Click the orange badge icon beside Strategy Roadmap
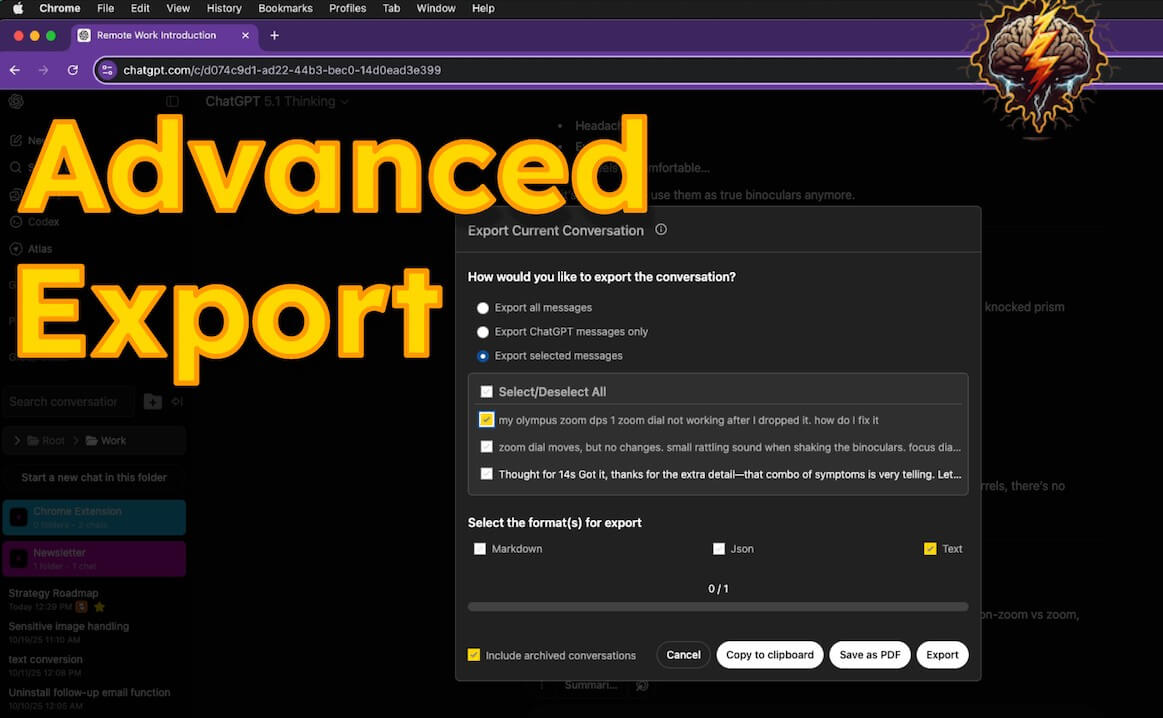Image resolution: width=1163 pixels, height=718 pixels. click(82, 607)
